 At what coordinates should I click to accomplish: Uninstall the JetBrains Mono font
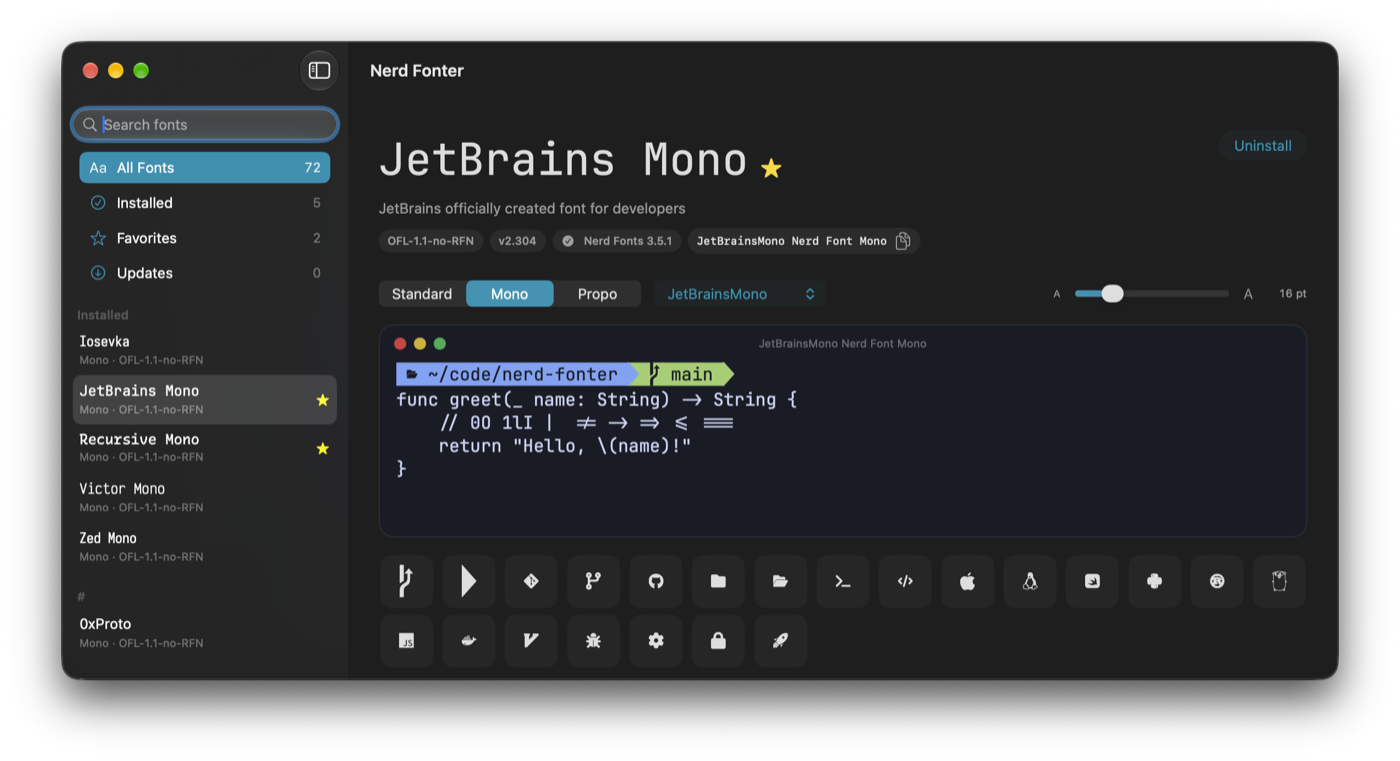click(1262, 146)
